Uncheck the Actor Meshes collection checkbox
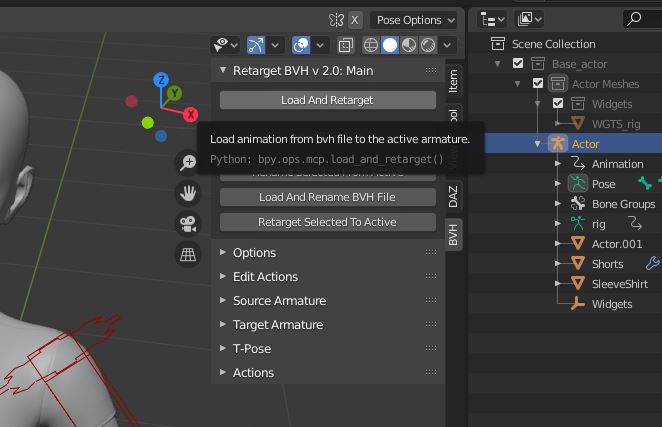Screen dimensions: 662x427 click(x=538, y=83)
